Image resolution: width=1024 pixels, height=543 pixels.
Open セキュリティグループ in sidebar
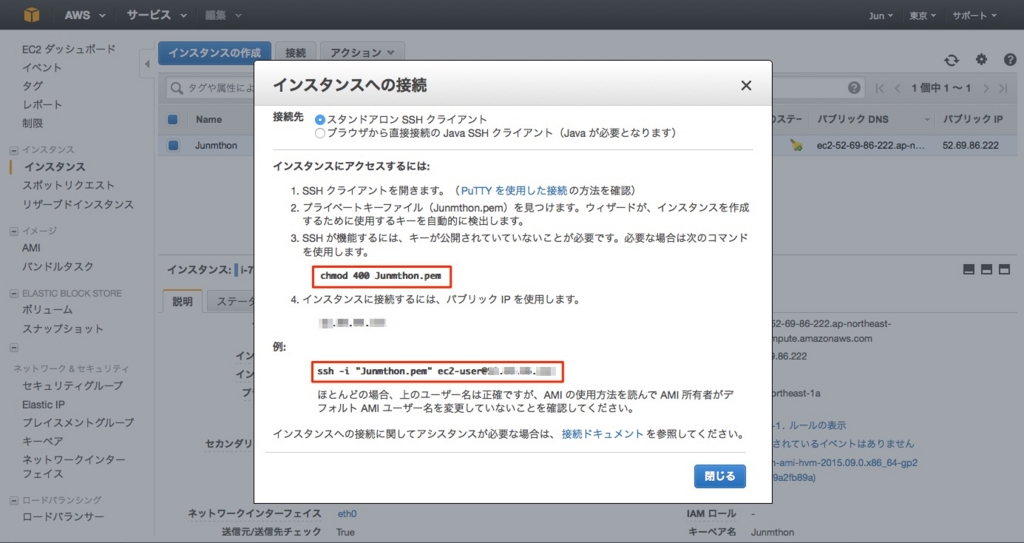coord(72,386)
